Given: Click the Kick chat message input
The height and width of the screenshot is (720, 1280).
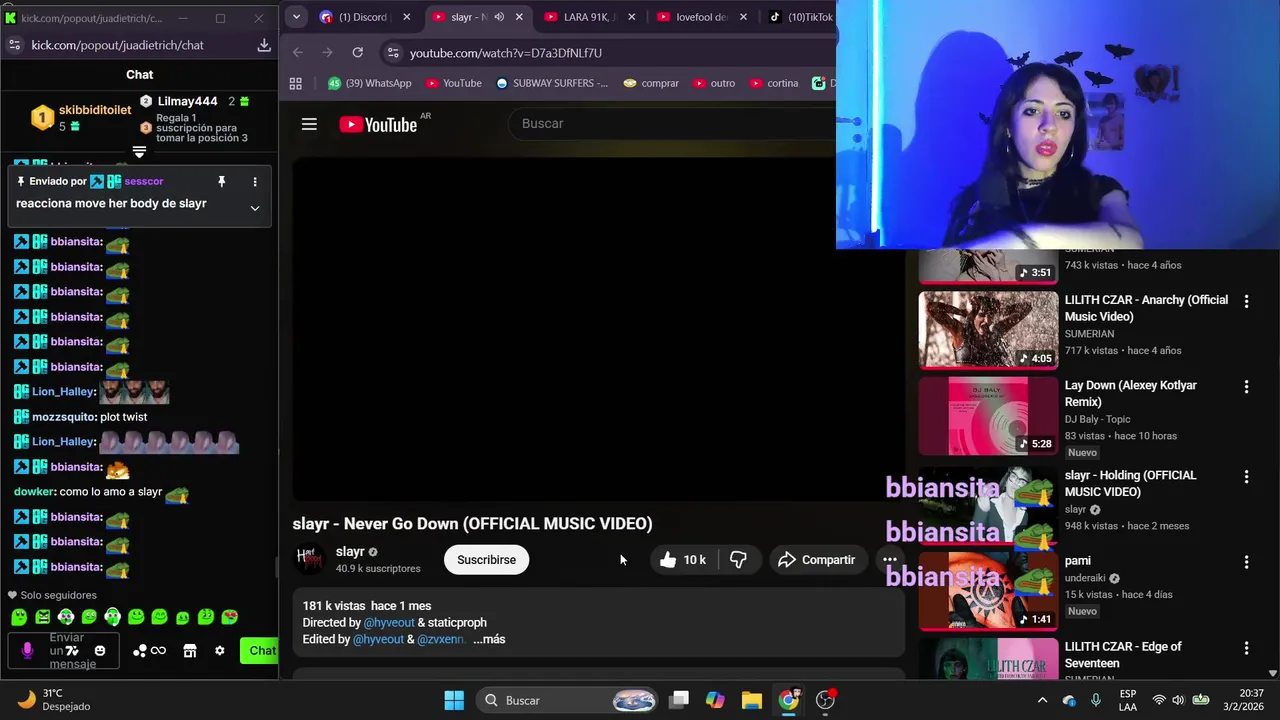Looking at the screenshot, I should pos(65,651).
